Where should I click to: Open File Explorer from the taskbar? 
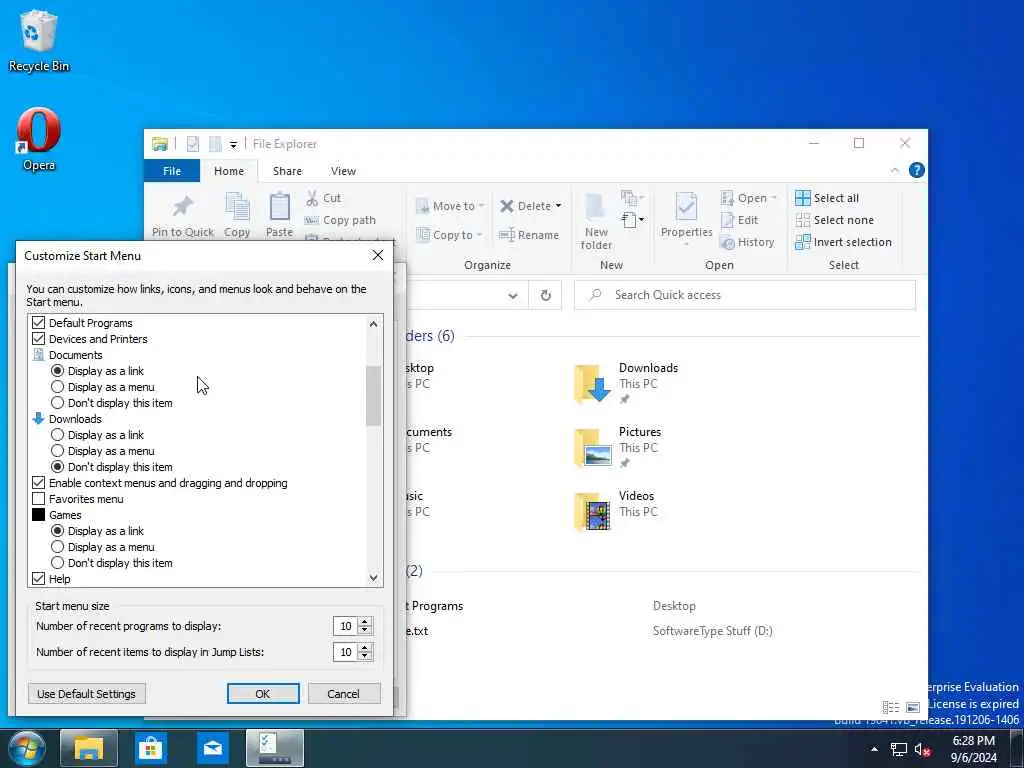(x=89, y=748)
